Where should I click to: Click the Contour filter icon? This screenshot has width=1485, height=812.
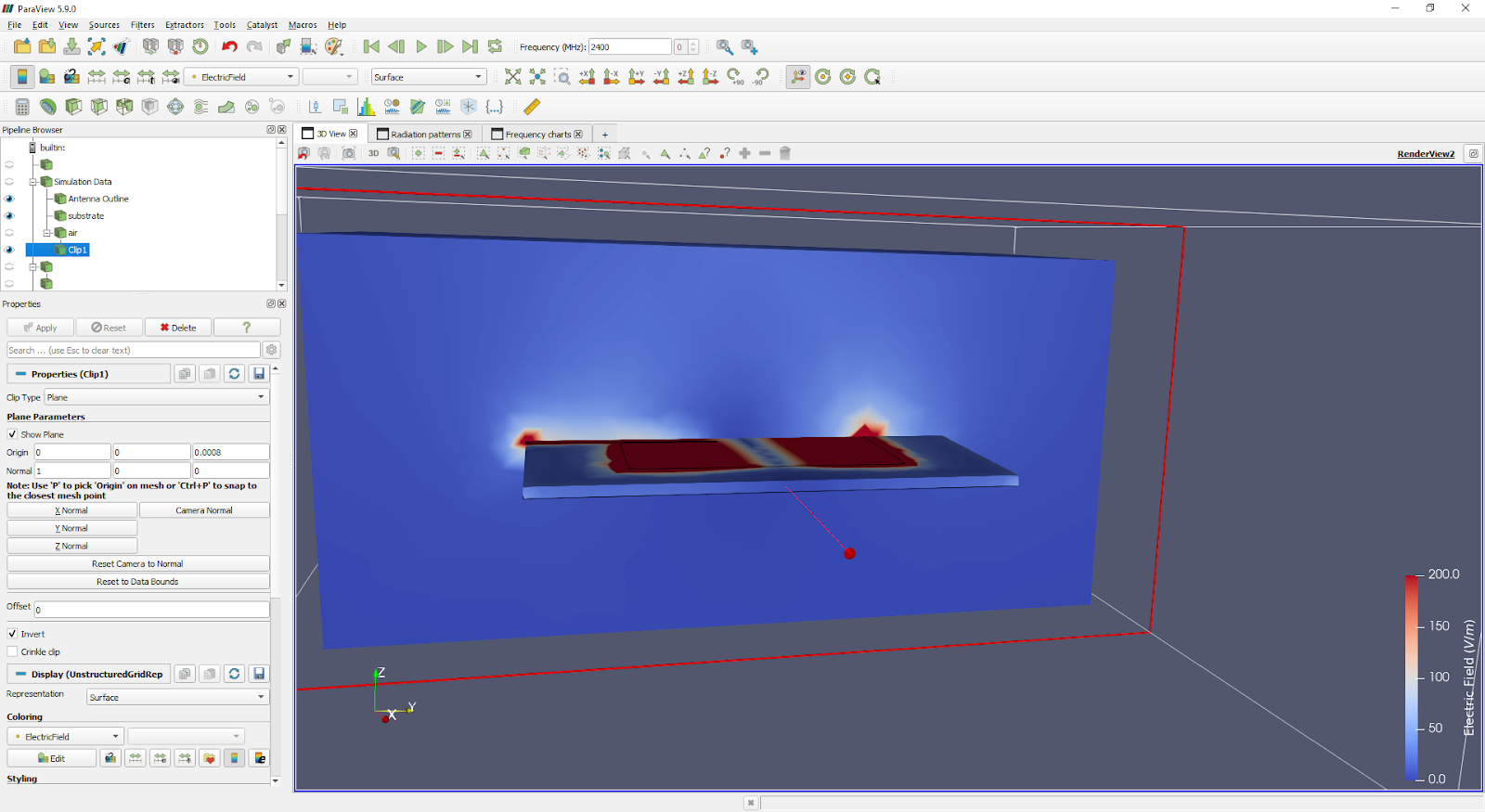point(47,107)
